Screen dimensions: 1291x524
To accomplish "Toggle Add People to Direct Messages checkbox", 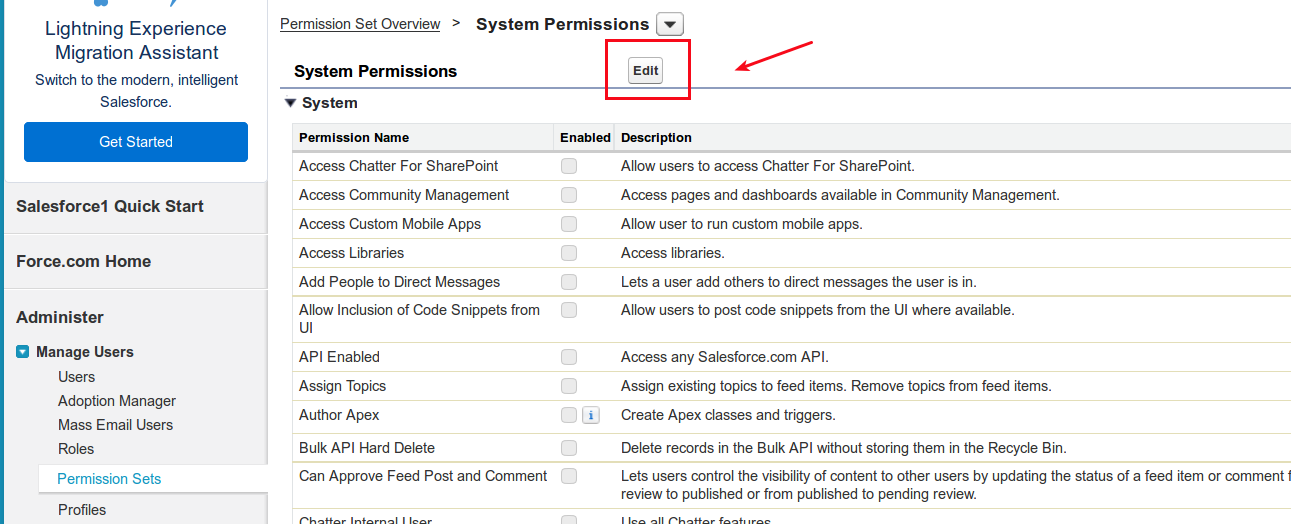I will pos(569,282).
